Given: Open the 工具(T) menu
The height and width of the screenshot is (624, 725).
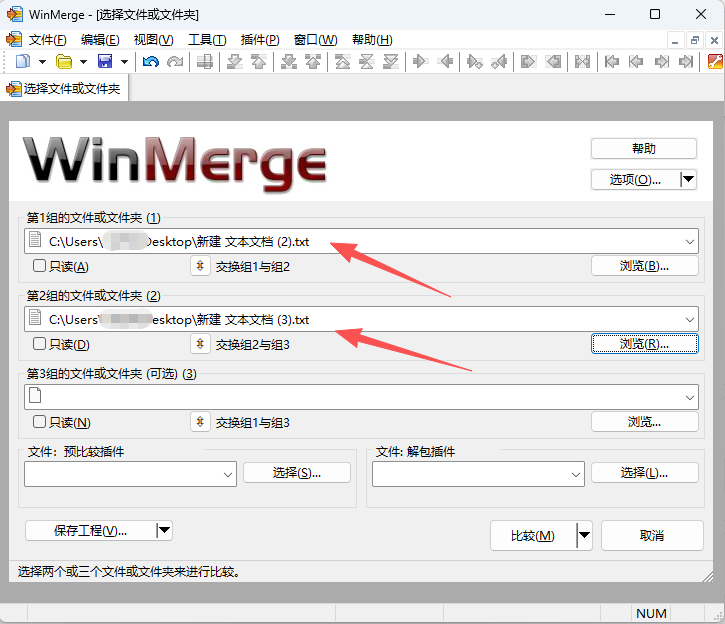Looking at the screenshot, I should 207,40.
